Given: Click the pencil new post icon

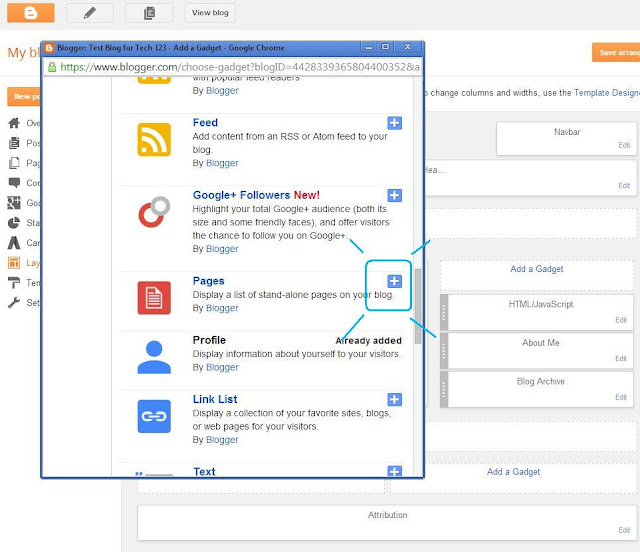Looking at the screenshot, I should pos(90,13).
